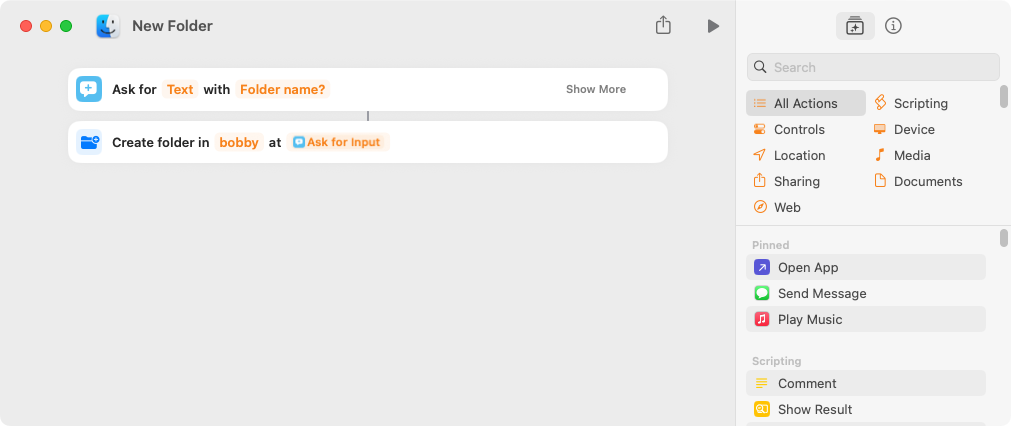This screenshot has height=426, width=1011.
Task: Select the All Actions category
Action: click(x=805, y=103)
